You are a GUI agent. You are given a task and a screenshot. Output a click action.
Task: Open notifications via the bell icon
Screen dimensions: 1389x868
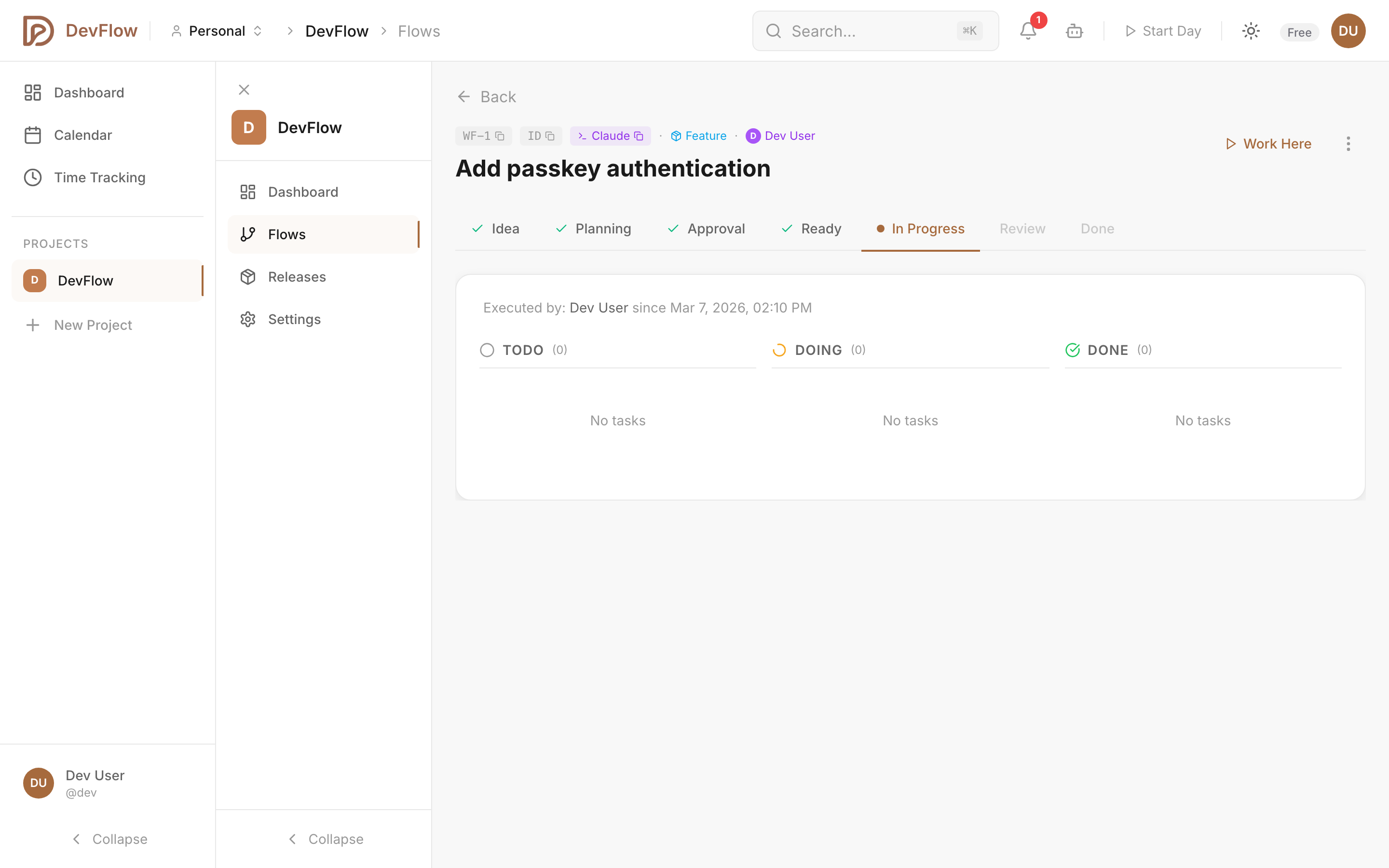1028,31
